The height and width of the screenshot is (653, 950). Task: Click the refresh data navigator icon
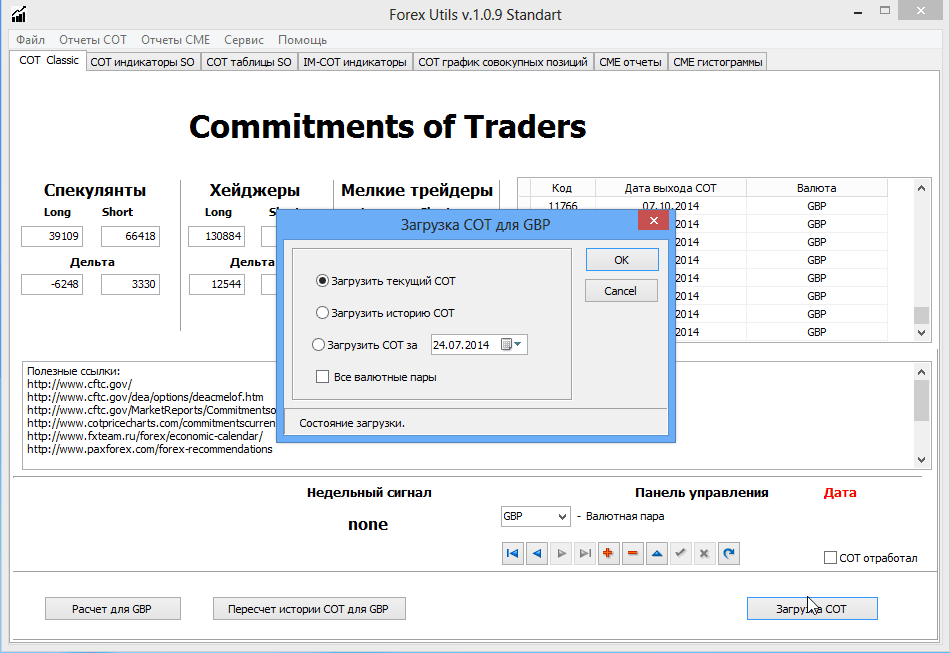(x=729, y=553)
